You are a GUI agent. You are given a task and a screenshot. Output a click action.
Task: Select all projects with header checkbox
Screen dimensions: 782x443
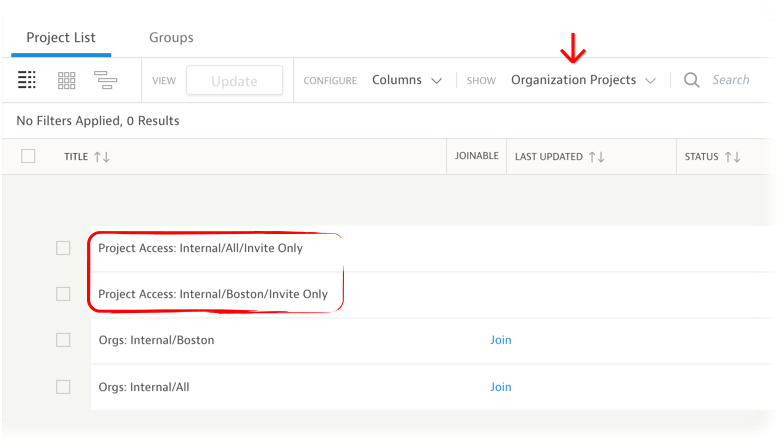[x=28, y=156]
